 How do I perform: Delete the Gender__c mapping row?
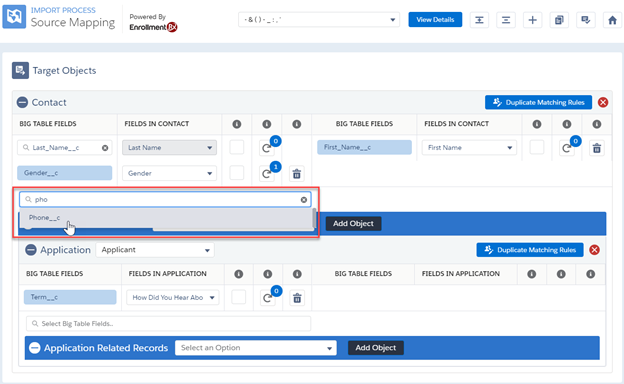click(296, 174)
